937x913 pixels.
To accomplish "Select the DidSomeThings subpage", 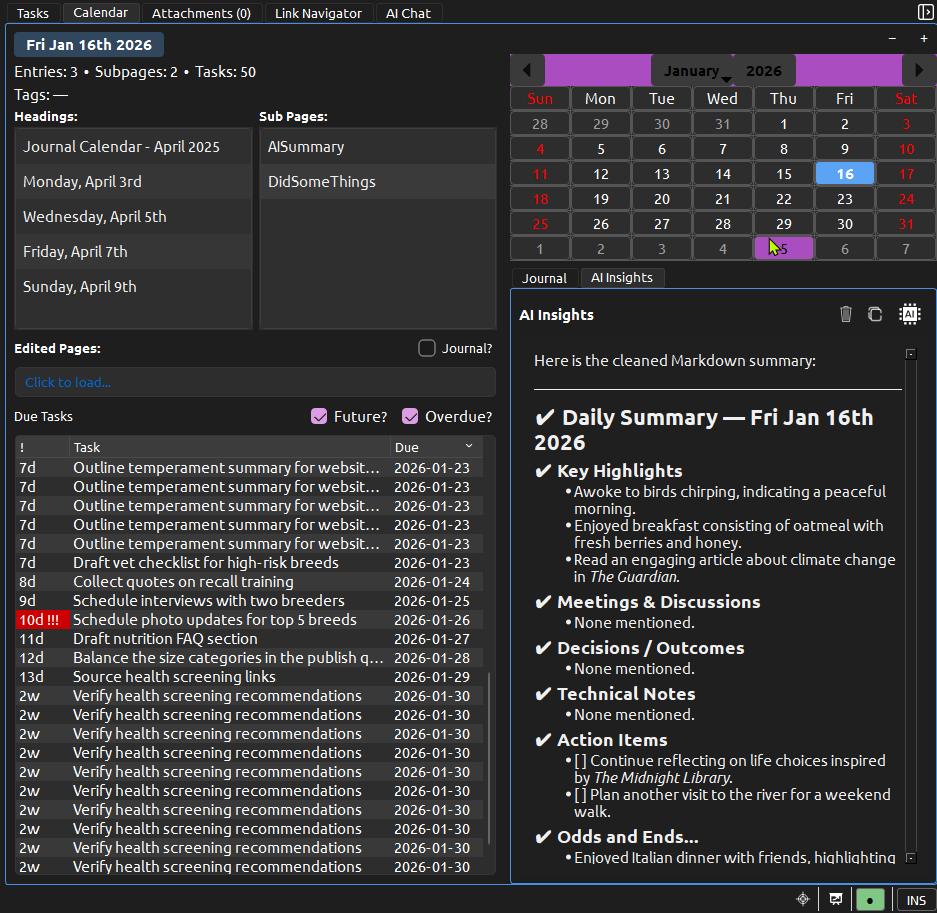I will click(322, 182).
